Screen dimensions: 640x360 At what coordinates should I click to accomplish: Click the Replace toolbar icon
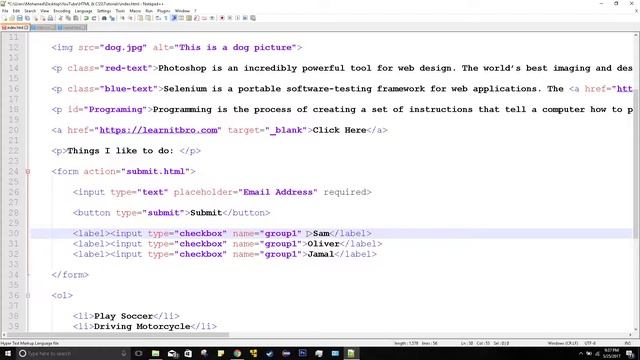pyautogui.click(x=112, y=18)
